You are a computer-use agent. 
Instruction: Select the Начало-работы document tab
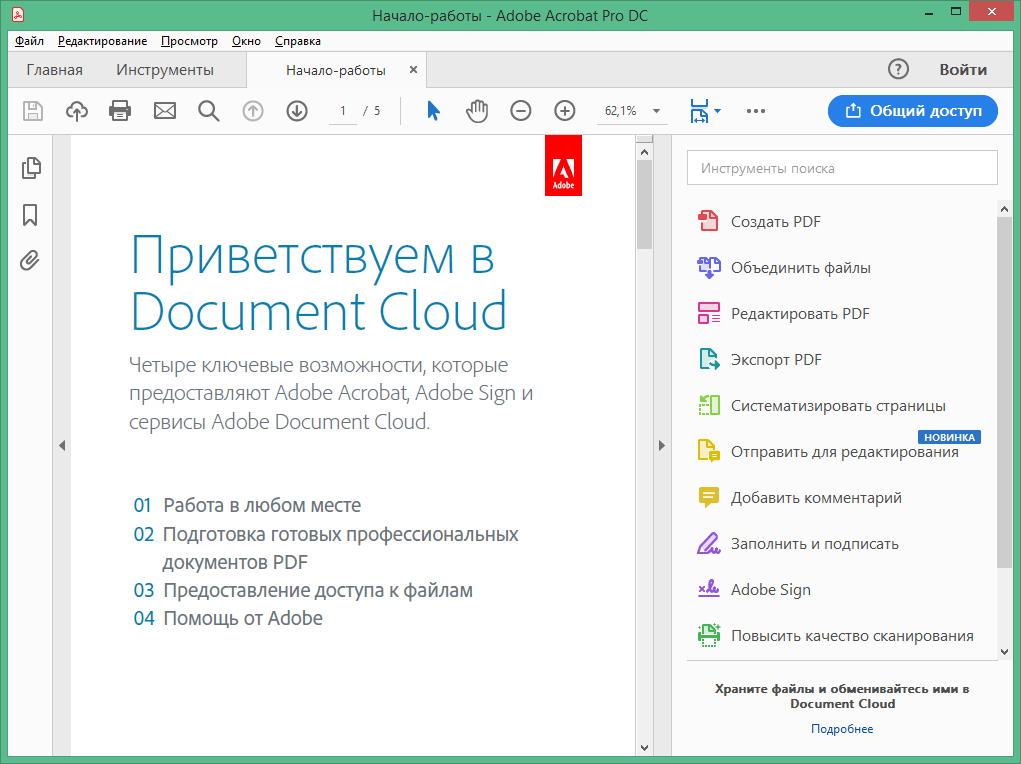[x=336, y=70]
